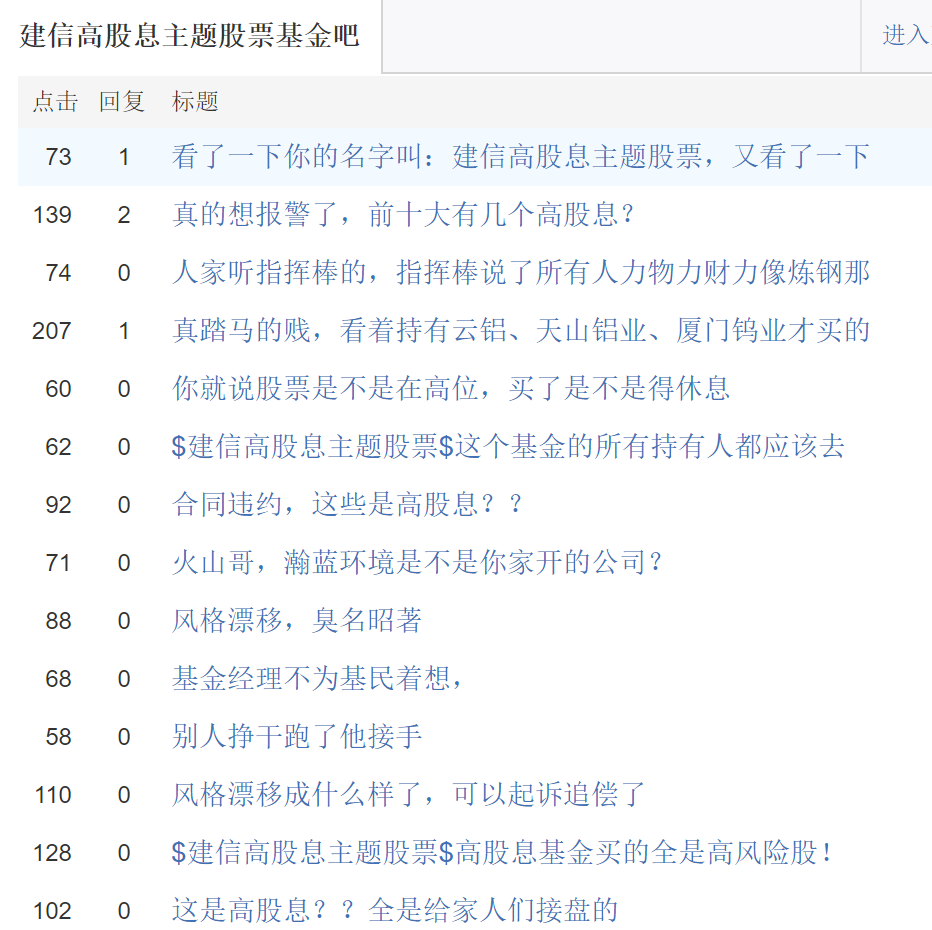Screen dimensions: 932x930
Task: Select click count 128
Action: point(52,853)
